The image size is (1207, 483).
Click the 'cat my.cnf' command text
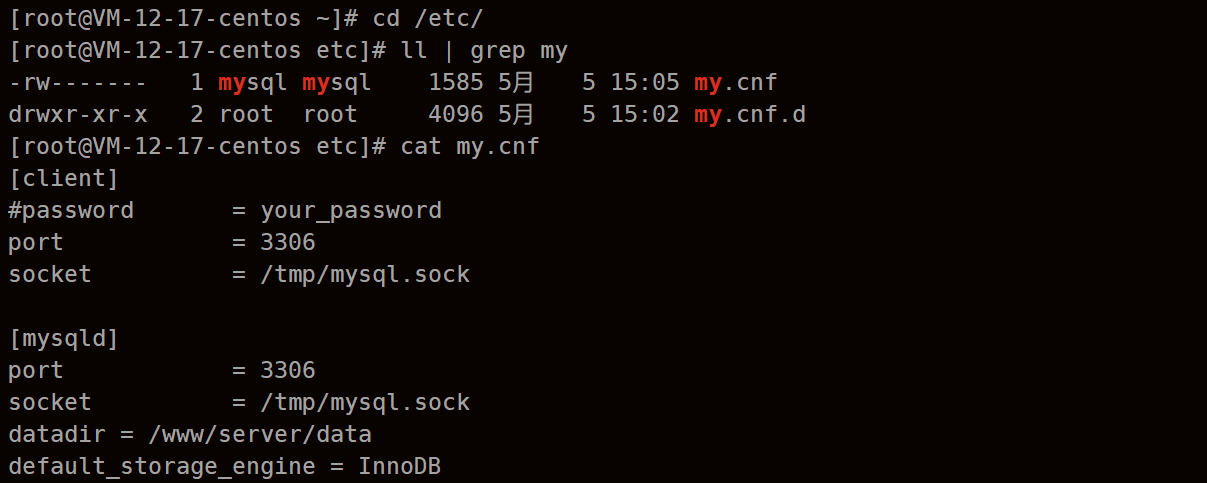pyautogui.click(x=470, y=146)
